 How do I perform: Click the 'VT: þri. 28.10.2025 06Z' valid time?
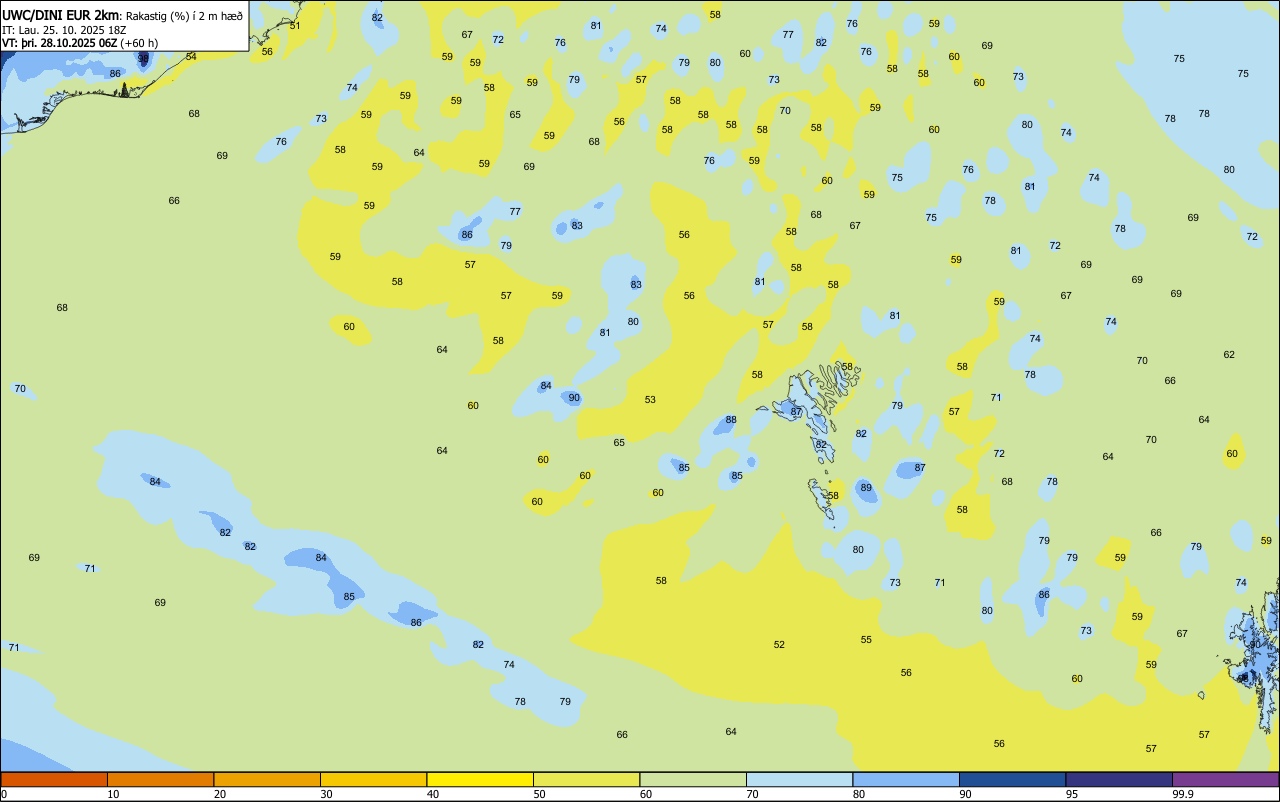click(59, 42)
